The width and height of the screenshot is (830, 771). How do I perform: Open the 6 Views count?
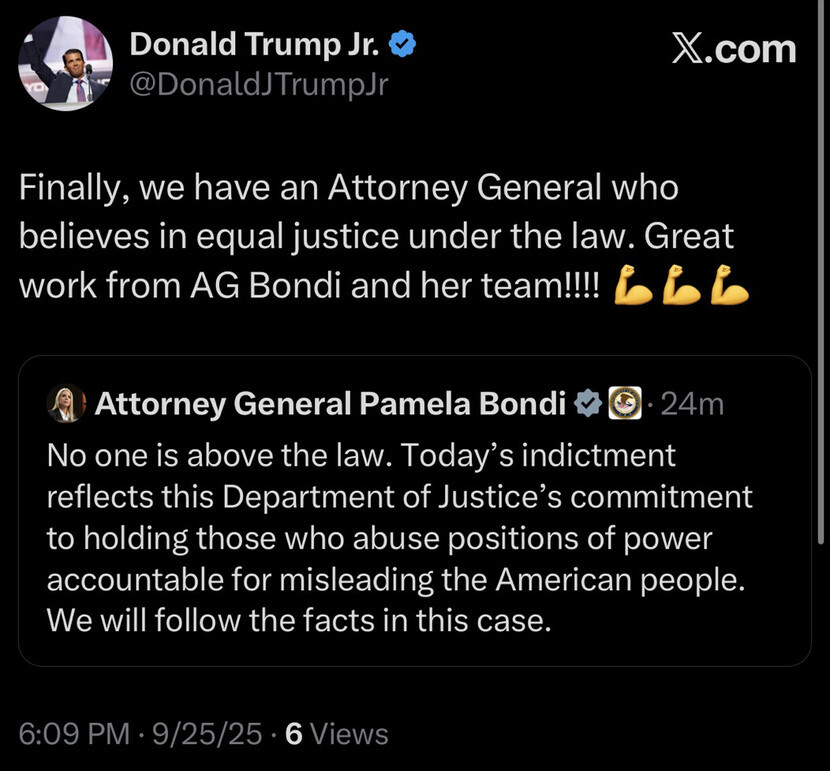click(x=337, y=735)
